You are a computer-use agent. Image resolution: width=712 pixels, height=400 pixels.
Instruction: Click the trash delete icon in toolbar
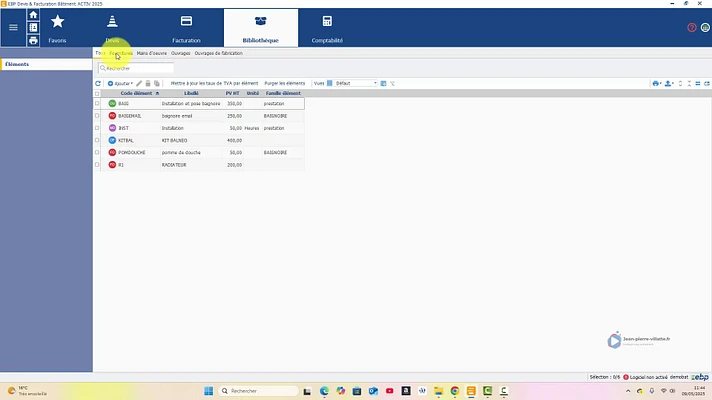pos(148,84)
